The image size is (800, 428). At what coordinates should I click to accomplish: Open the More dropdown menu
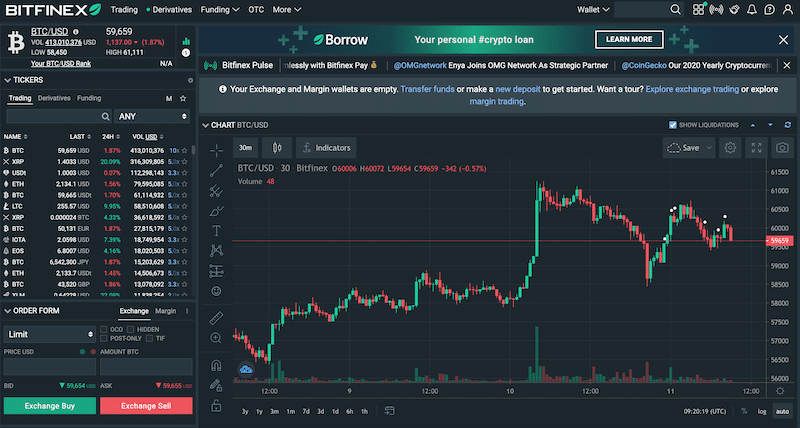pyautogui.click(x=287, y=10)
